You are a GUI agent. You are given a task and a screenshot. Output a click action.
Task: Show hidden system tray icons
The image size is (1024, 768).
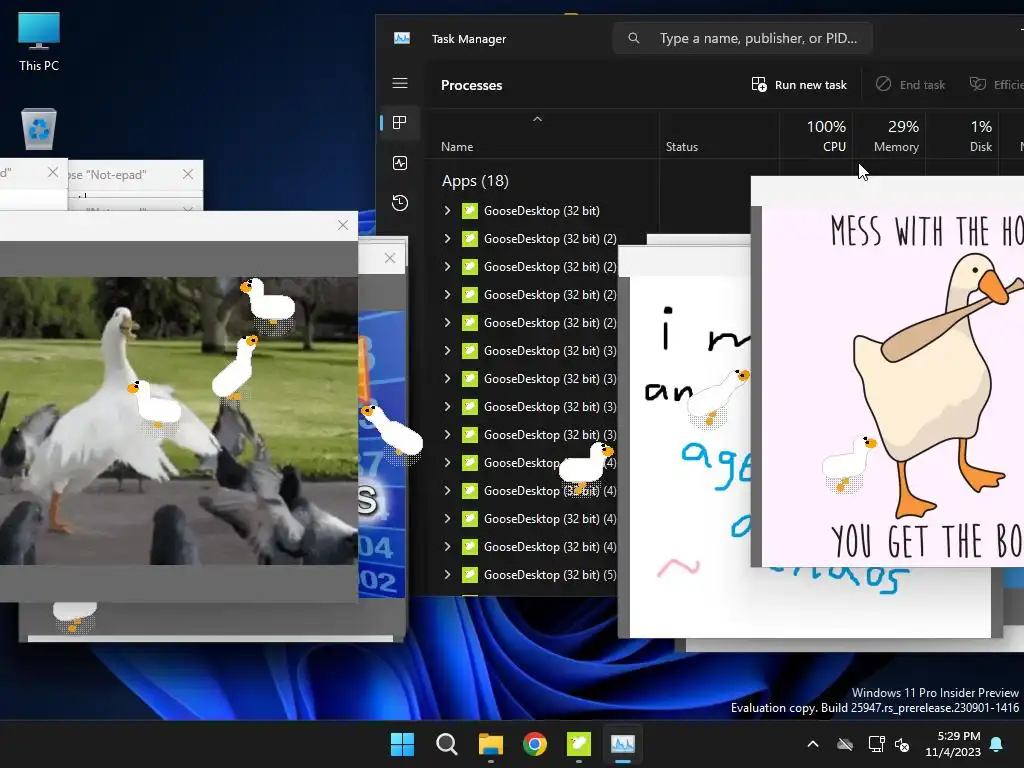(x=813, y=744)
